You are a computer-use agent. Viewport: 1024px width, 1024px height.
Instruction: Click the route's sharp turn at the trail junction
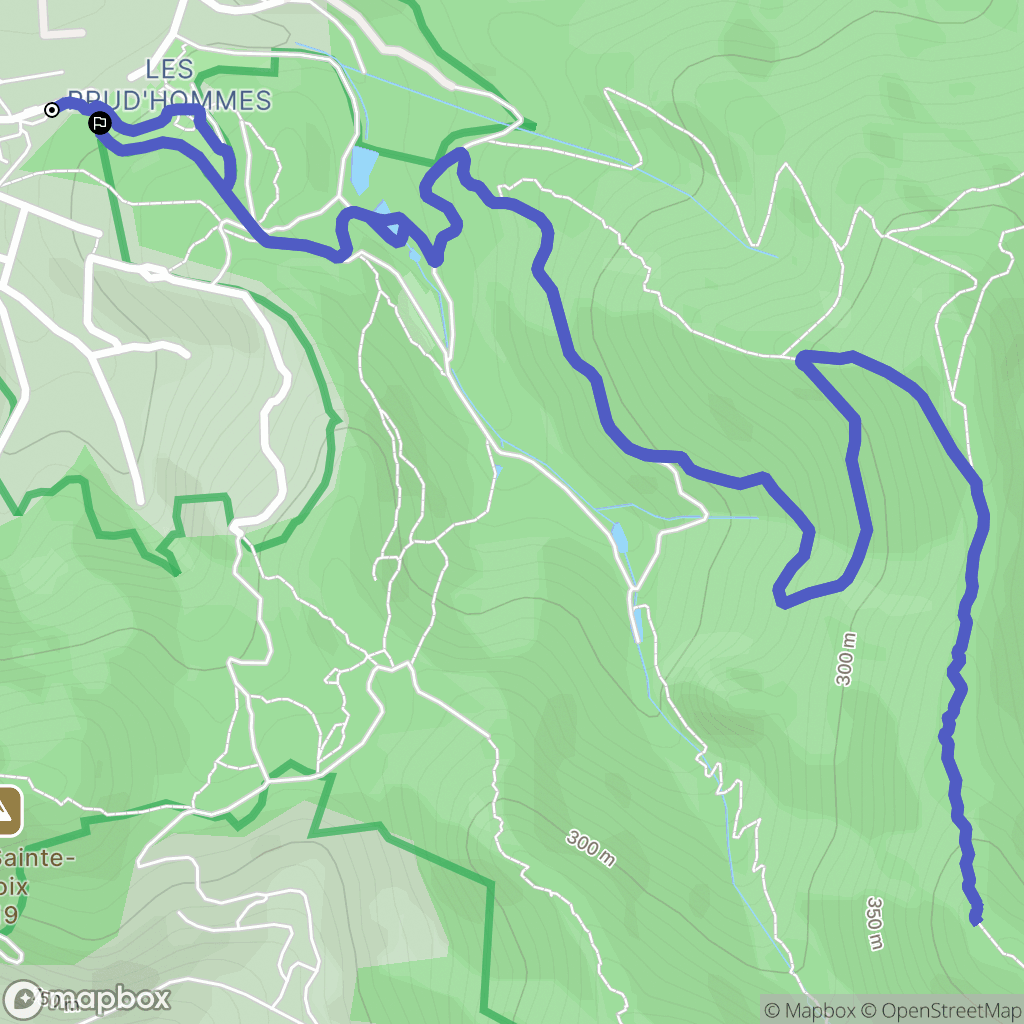(x=802, y=358)
